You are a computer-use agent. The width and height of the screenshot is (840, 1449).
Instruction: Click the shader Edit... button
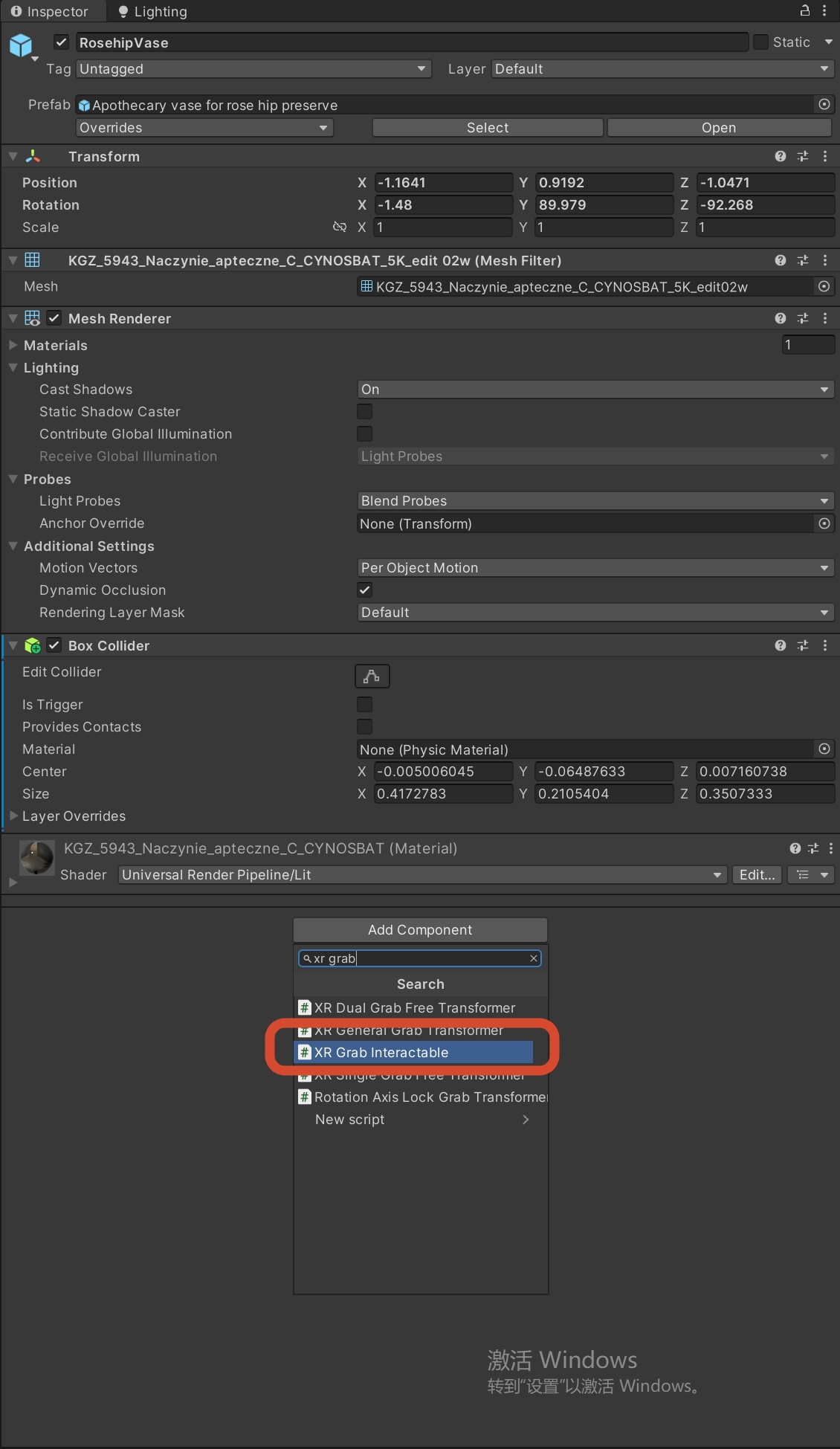click(757, 874)
